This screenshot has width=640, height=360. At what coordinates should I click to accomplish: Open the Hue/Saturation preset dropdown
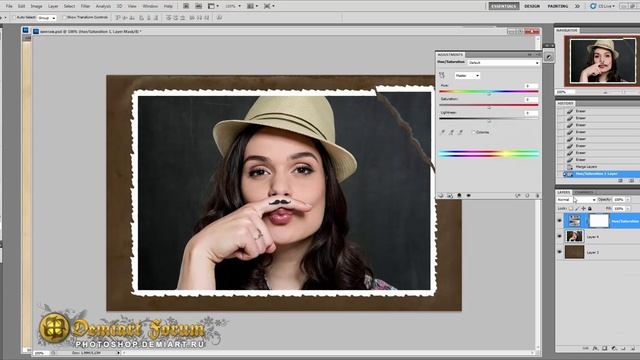[x=503, y=63]
